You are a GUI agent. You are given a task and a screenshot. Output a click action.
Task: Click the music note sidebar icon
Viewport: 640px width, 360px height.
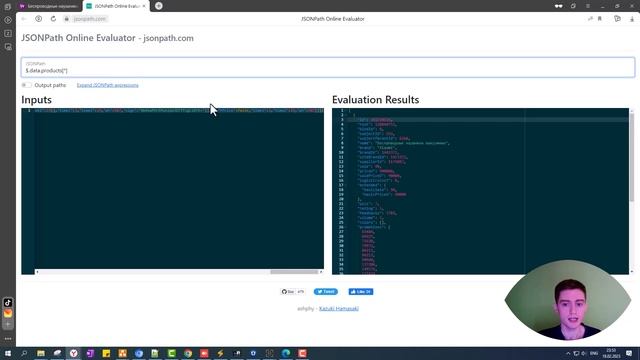point(7,33)
